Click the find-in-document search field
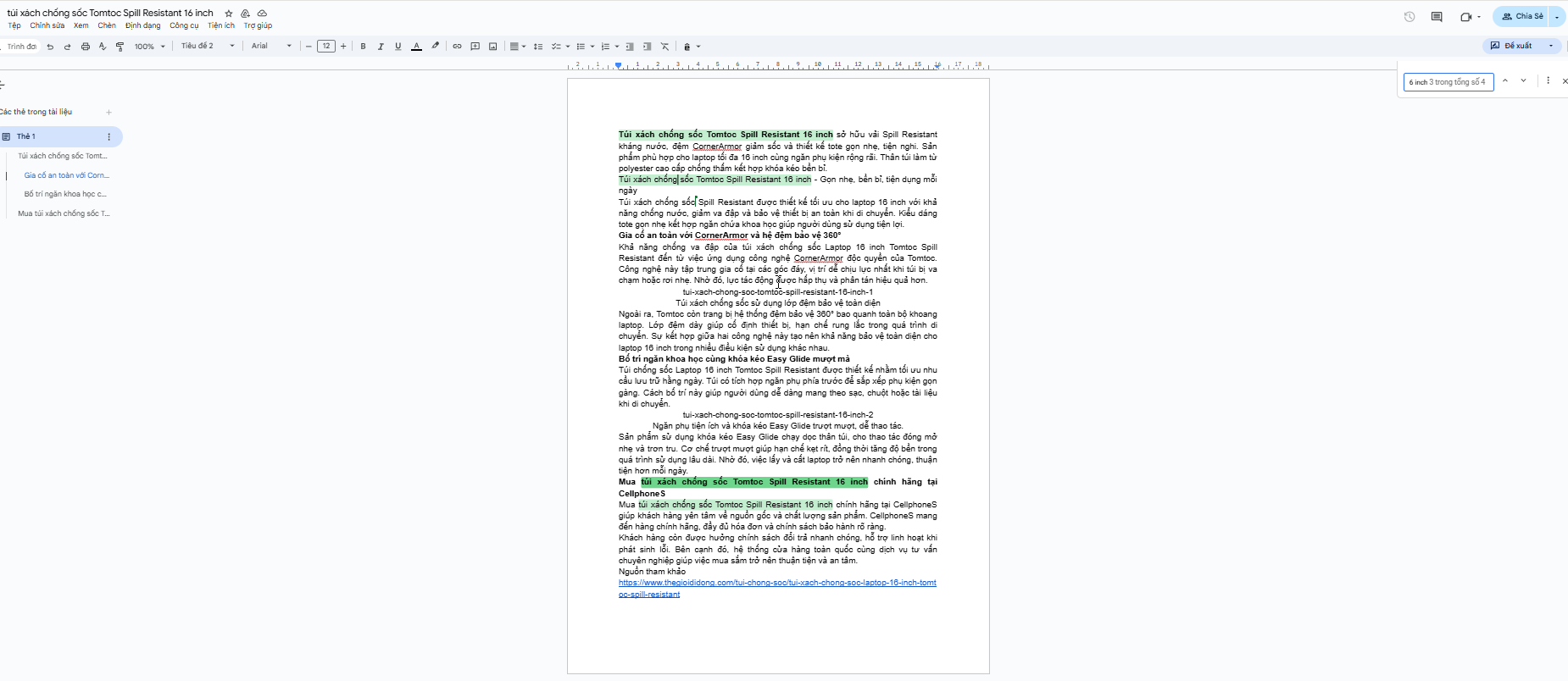1568x681 pixels. 1448,82
